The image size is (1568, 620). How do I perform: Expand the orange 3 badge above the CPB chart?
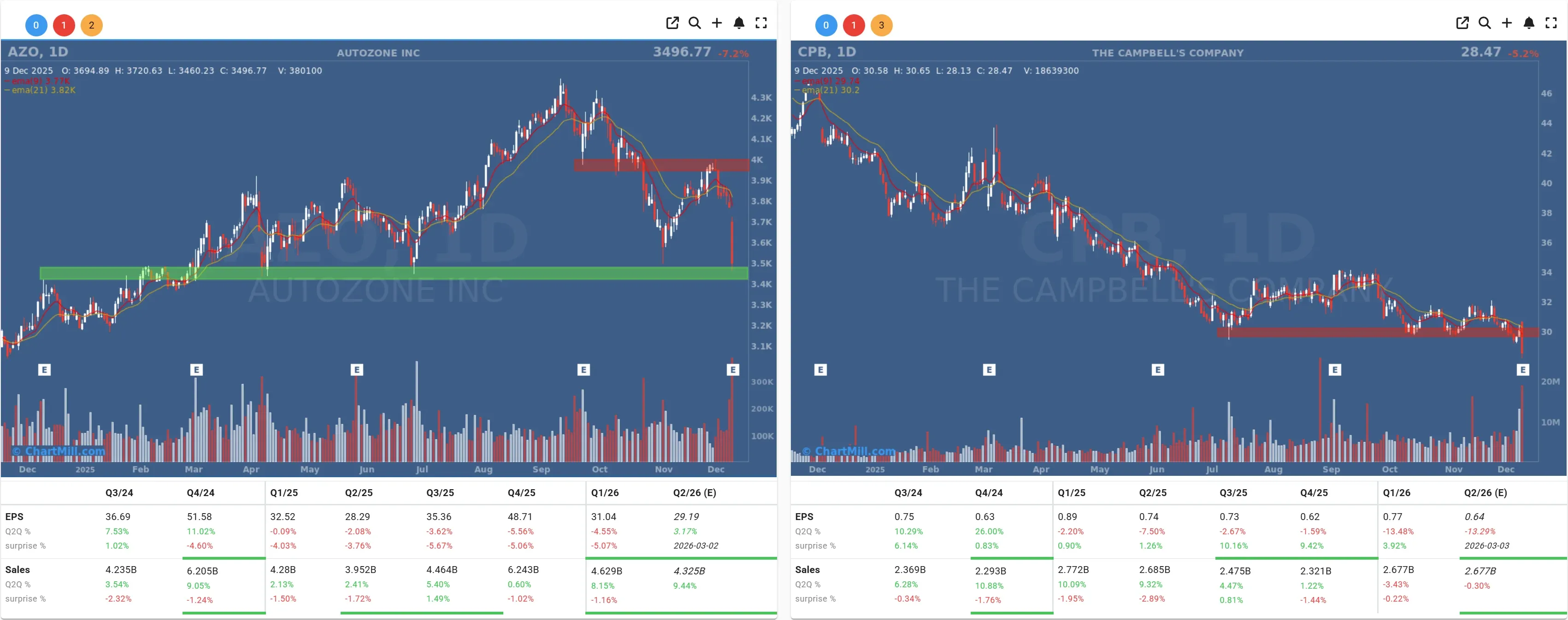click(x=881, y=25)
